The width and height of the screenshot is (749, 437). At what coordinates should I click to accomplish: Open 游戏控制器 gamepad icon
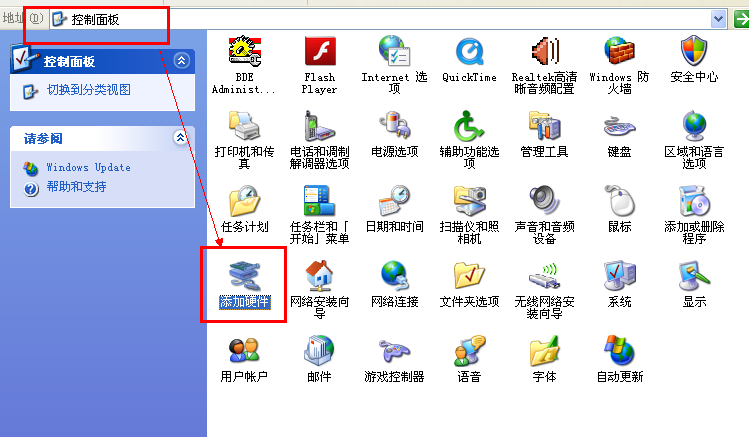pyautogui.click(x=394, y=351)
